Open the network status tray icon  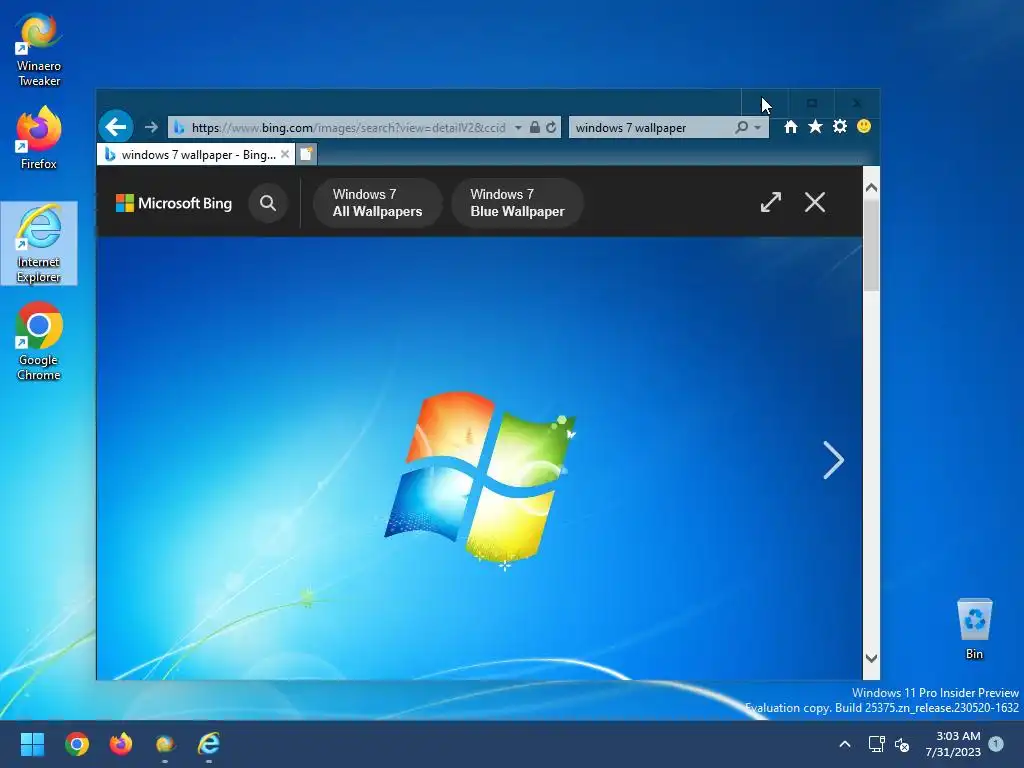[876, 744]
